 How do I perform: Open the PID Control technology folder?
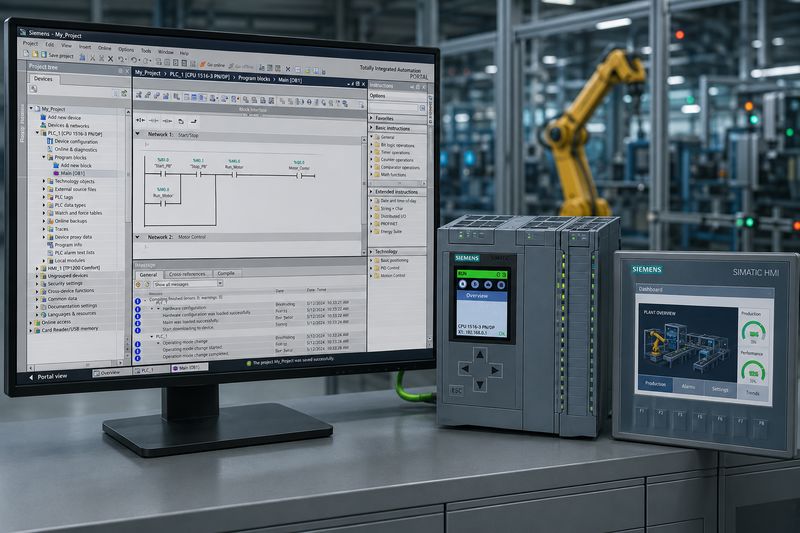387,268
